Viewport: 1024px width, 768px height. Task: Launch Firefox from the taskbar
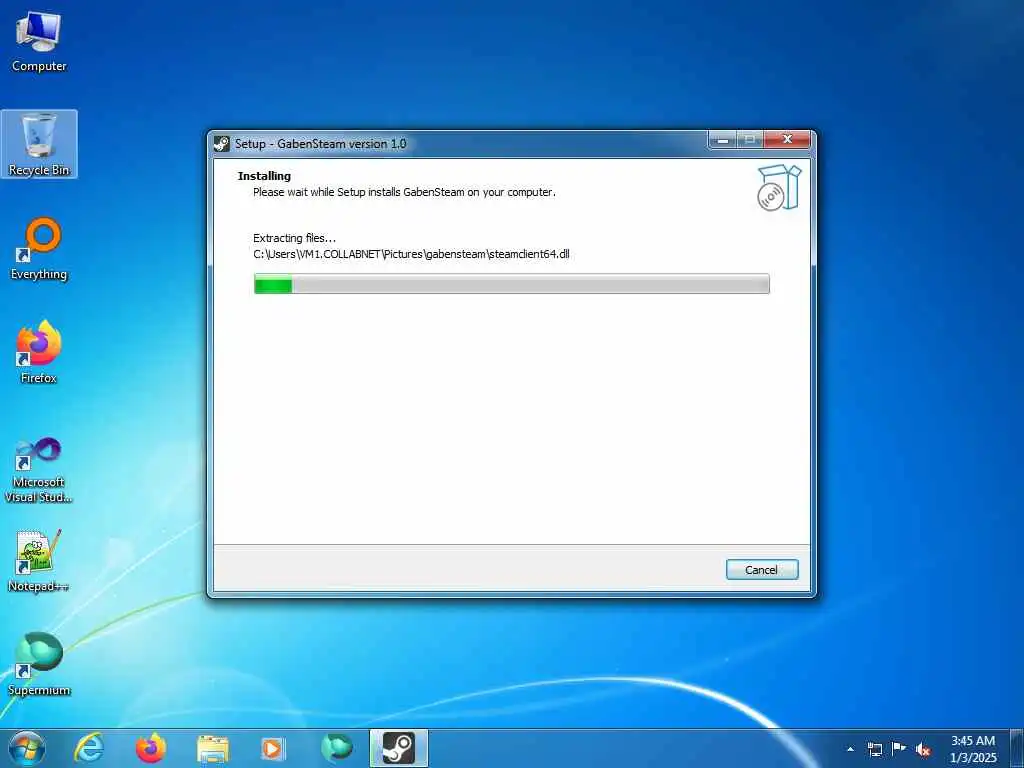(151, 748)
